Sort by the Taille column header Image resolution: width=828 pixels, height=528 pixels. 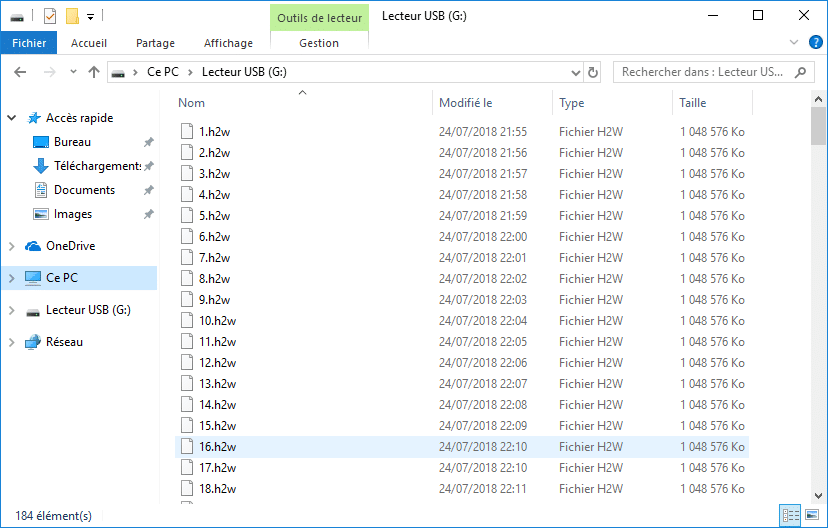pyautogui.click(x=692, y=103)
